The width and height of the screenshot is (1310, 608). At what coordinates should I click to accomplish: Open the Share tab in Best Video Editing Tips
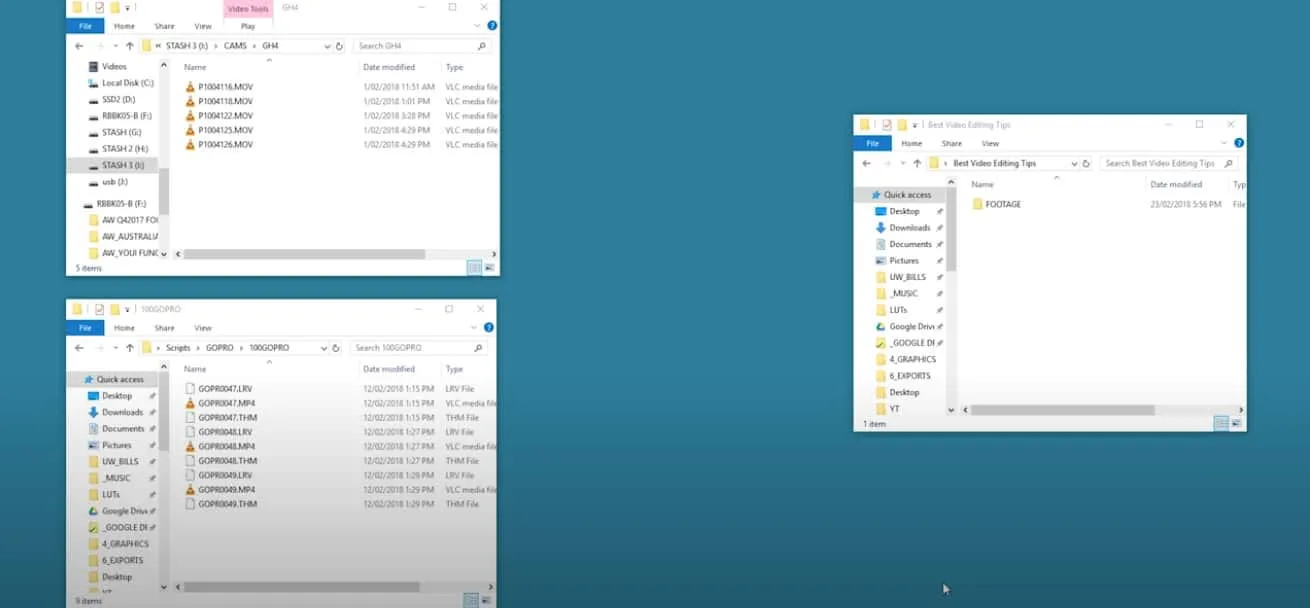click(951, 143)
